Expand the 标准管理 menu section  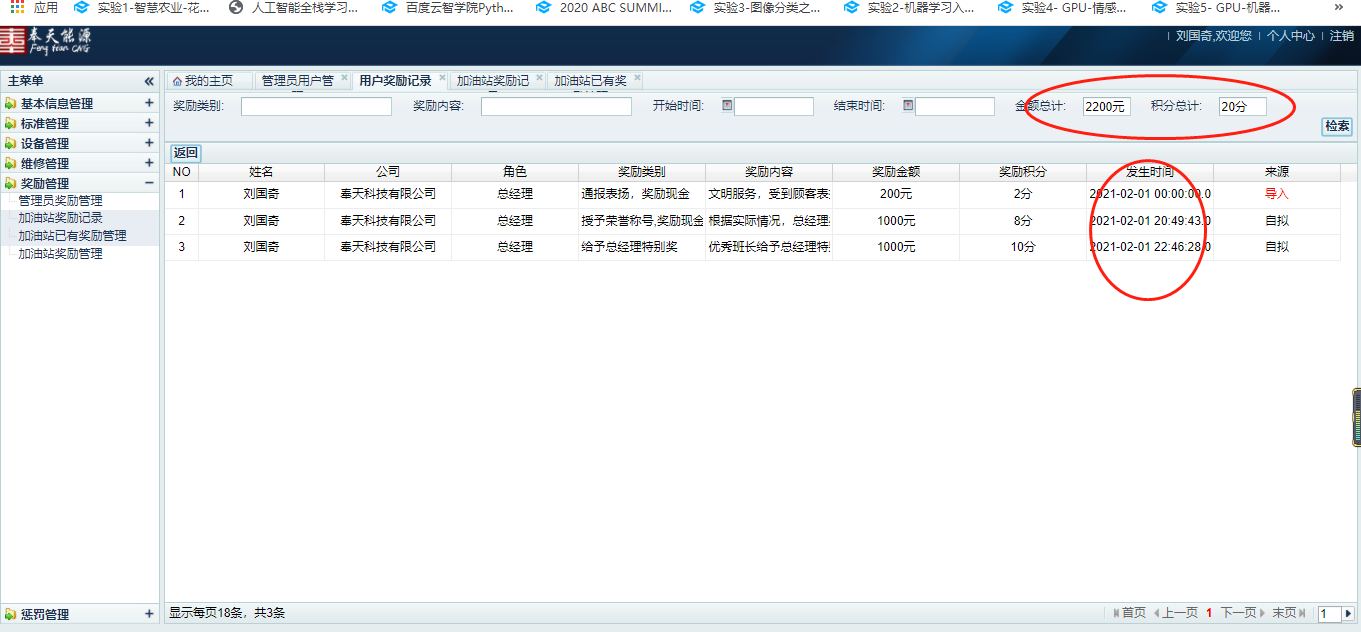tap(149, 123)
